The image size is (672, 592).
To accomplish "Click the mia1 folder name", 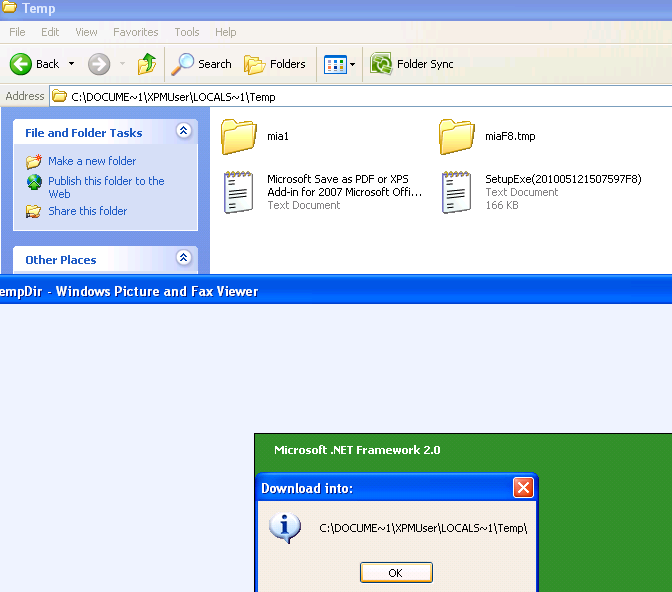I will click(278, 136).
